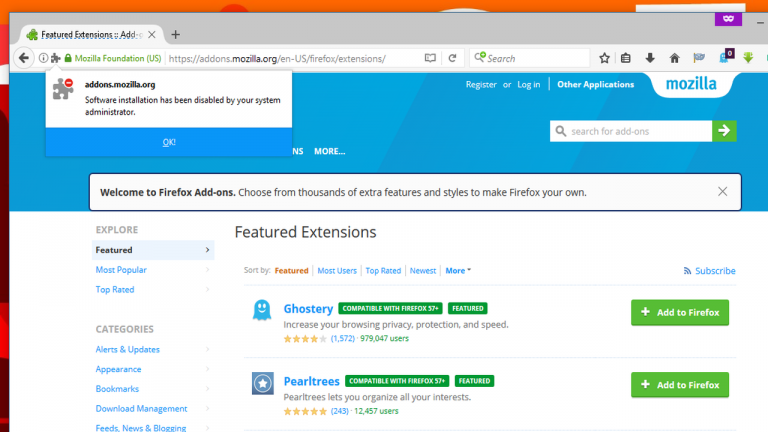Open Appearance category
The width and height of the screenshot is (768, 432).
(118, 369)
